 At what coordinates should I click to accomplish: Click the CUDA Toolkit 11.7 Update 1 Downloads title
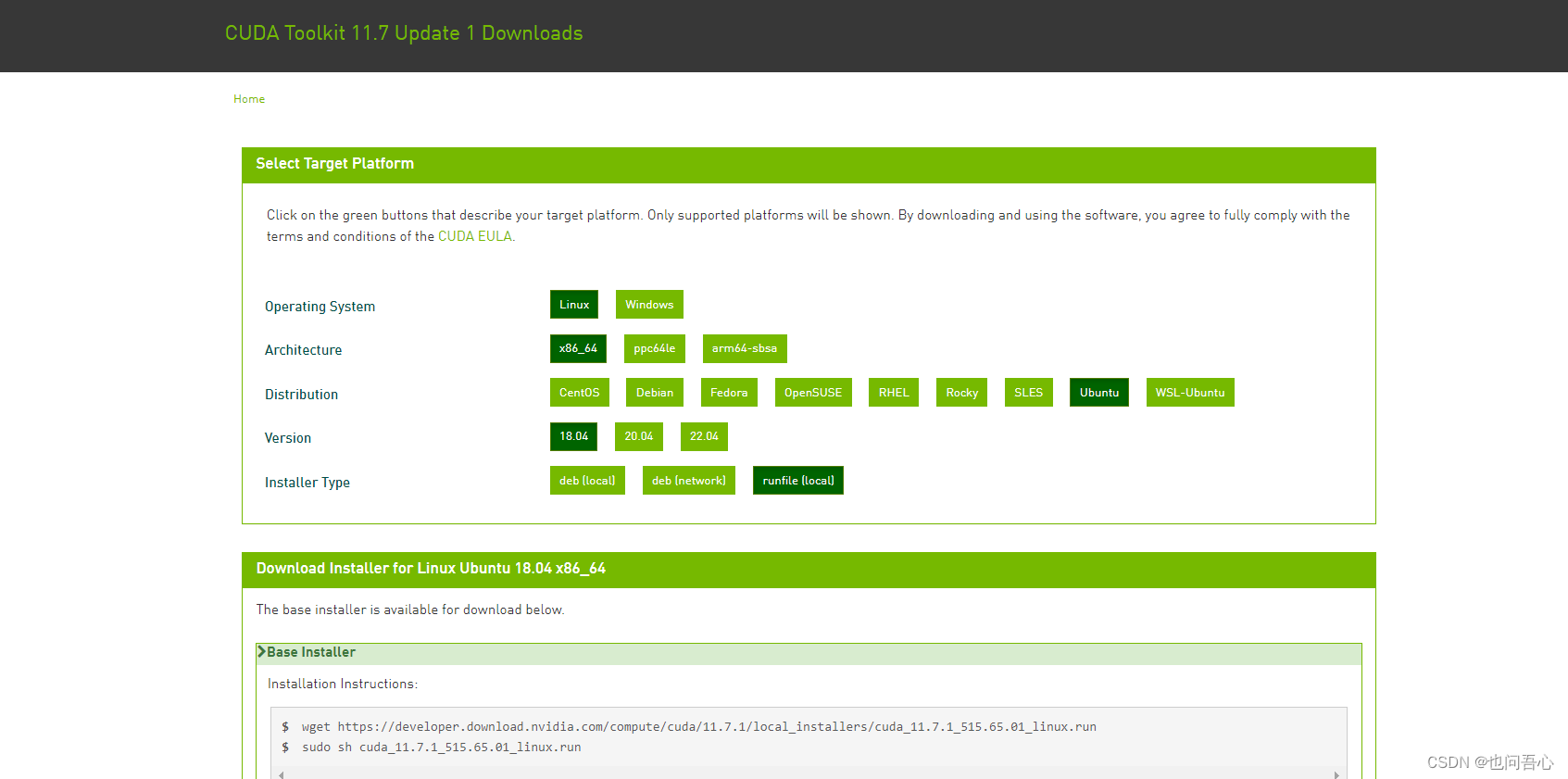click(x=404, y=33)
